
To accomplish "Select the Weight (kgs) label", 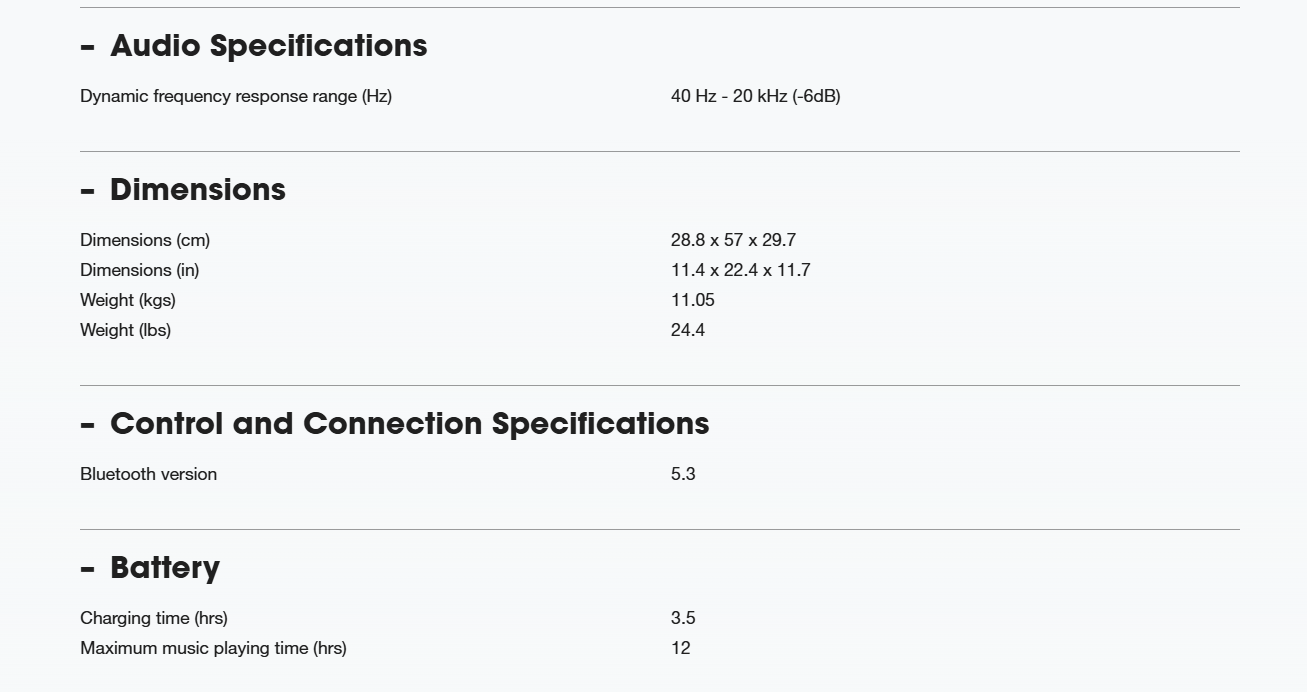I will tap(128, 300).
